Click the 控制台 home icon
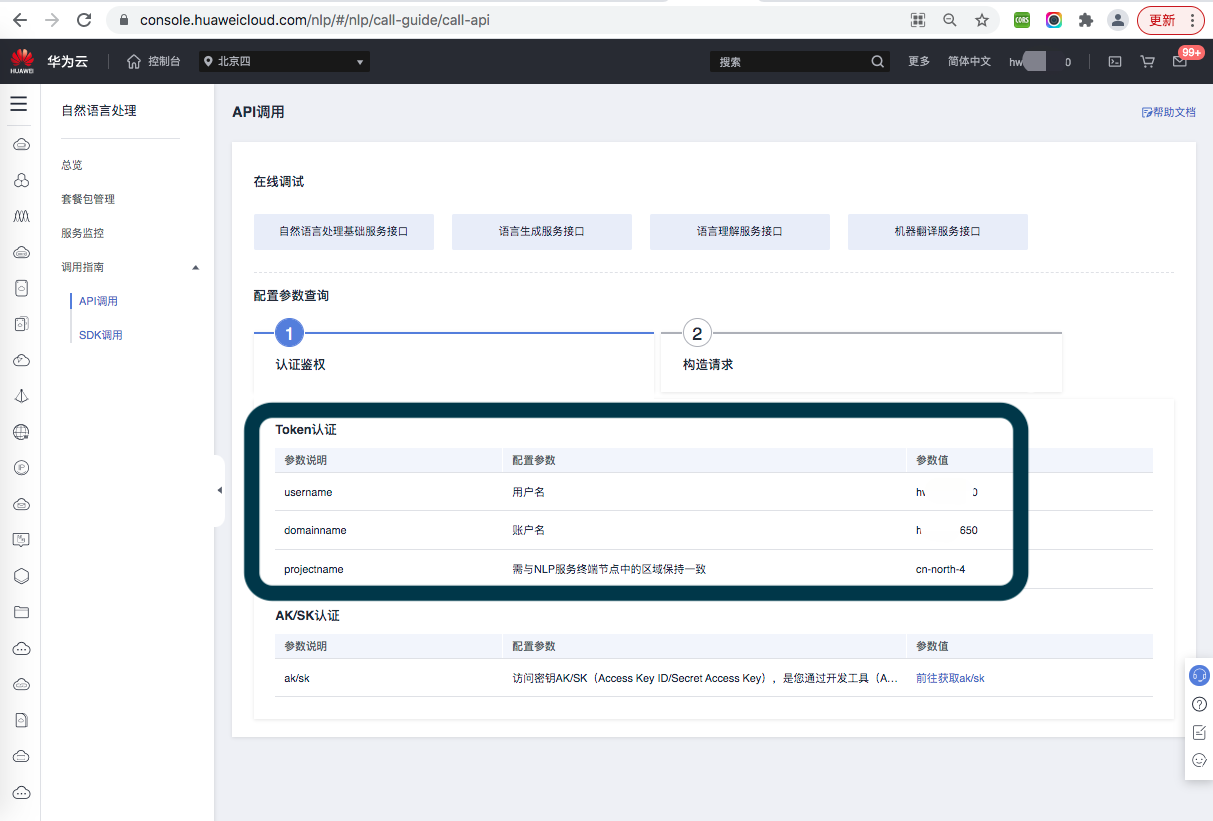Image resolution: width=1213 pixels, height=821 pixels. [x=135, y=61]
